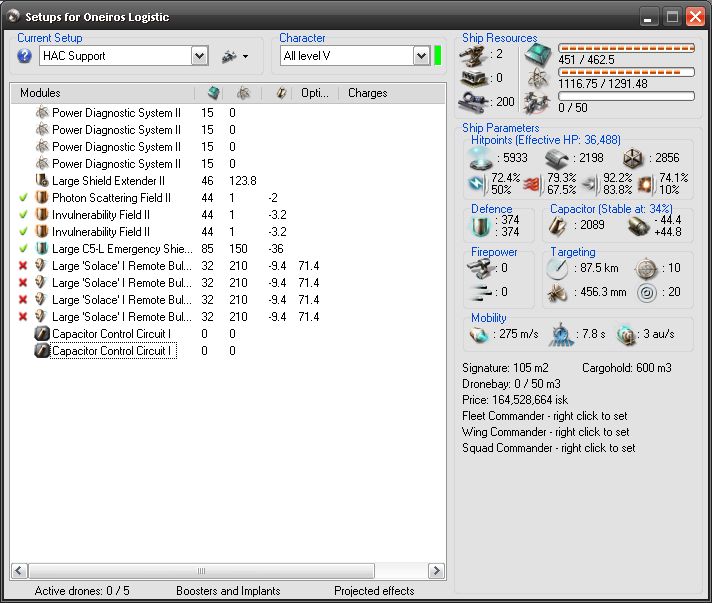
Task: Open Projected effects
Action: (374, 591)
